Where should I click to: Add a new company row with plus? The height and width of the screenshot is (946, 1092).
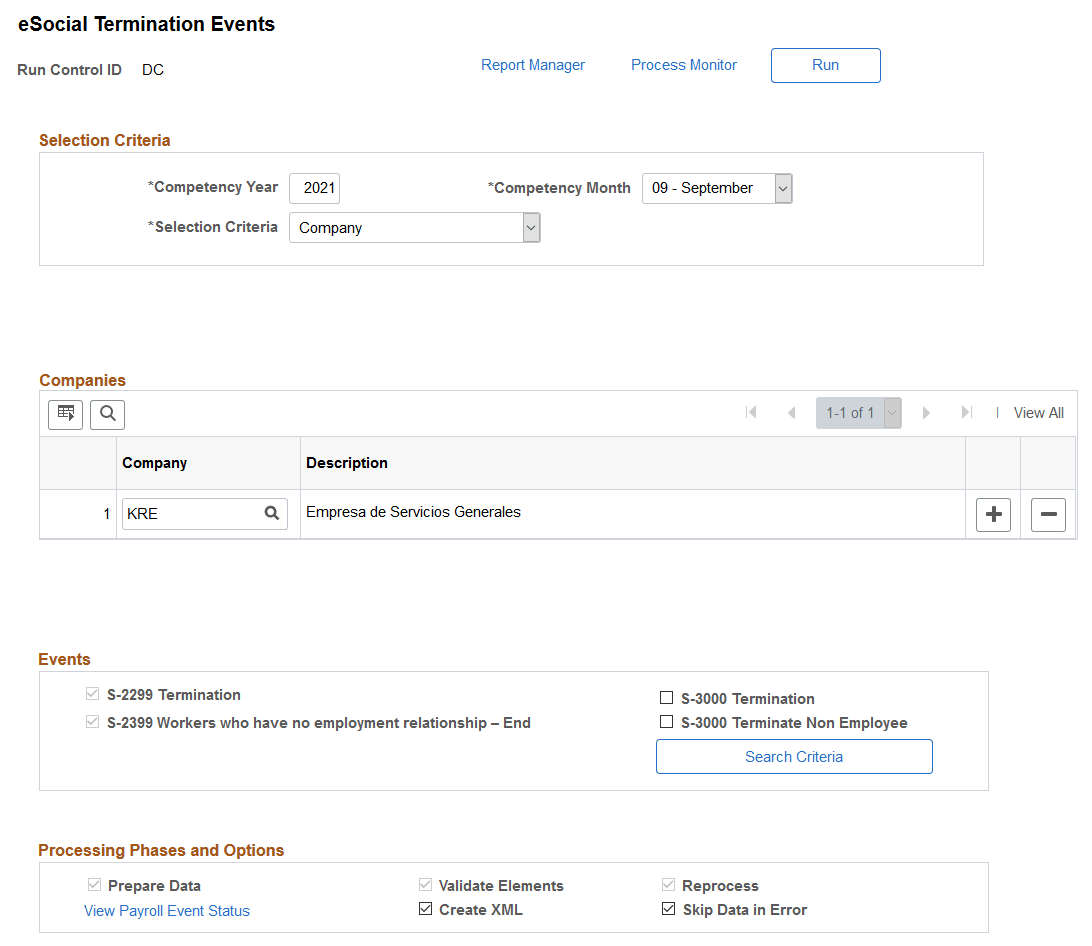993,515
